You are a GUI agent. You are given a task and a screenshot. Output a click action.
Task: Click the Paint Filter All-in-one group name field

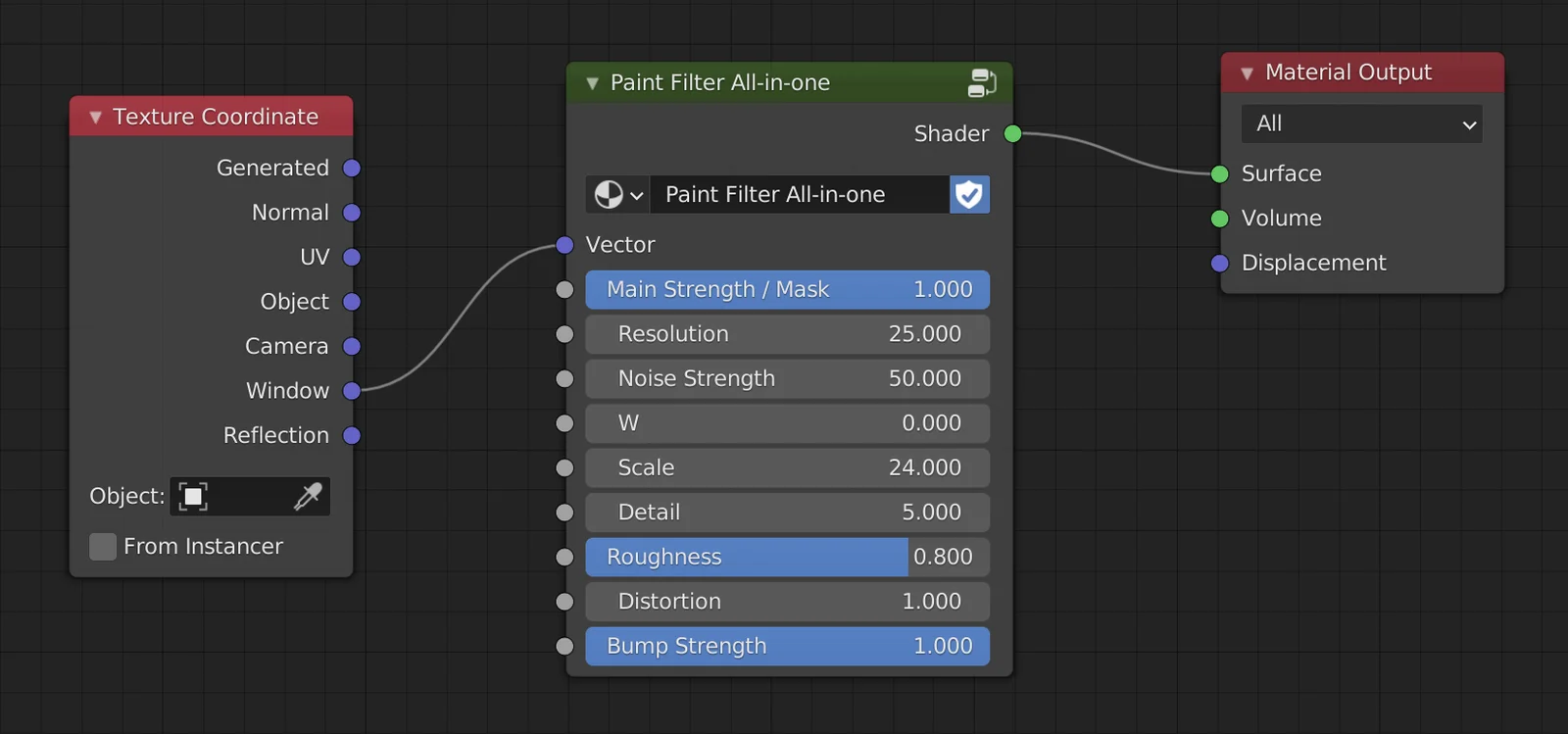click(x=800, y=194)
